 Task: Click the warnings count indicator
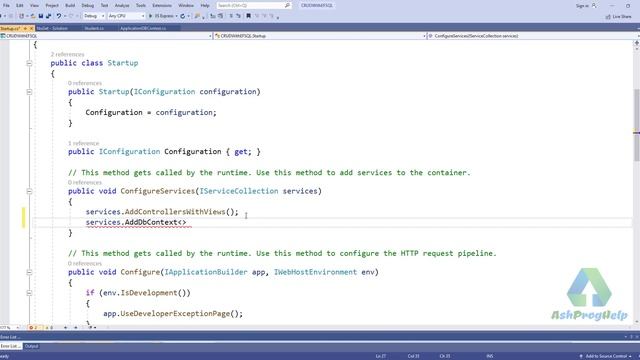pos(49,327)
